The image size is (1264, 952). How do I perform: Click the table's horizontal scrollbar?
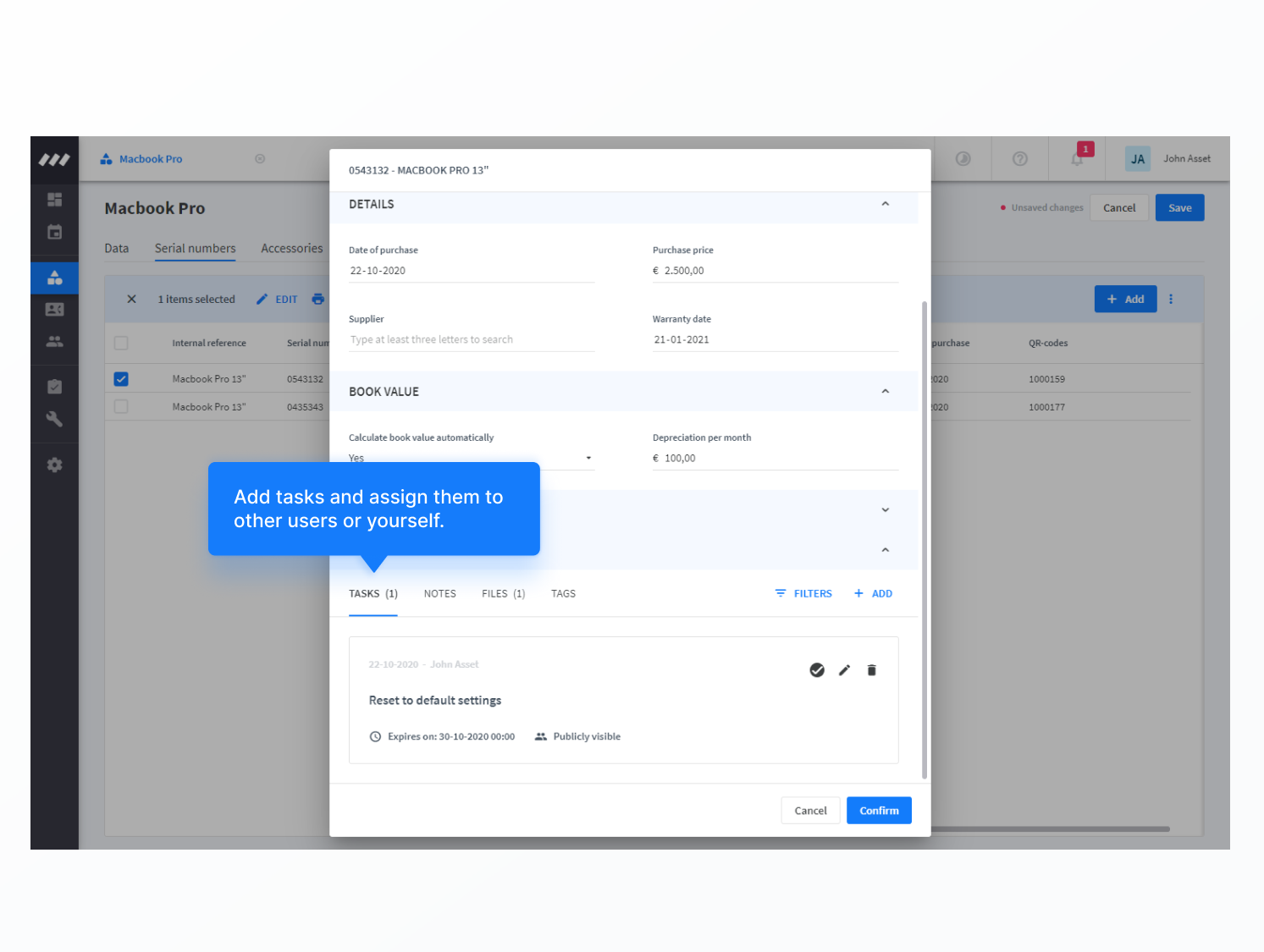[1051, 829]
